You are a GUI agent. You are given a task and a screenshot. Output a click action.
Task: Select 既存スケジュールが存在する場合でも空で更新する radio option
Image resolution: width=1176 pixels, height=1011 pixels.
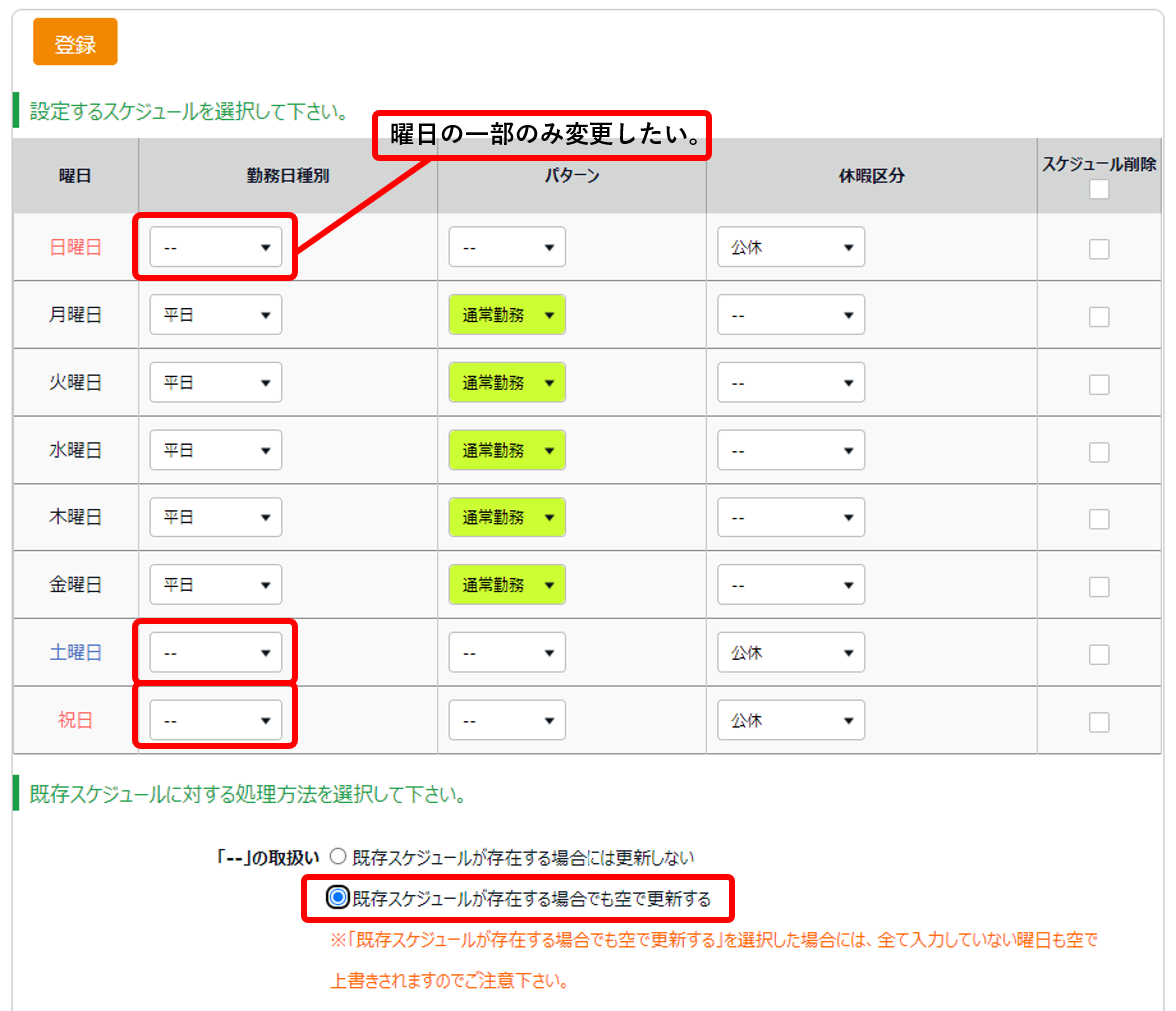pos(338,898)
